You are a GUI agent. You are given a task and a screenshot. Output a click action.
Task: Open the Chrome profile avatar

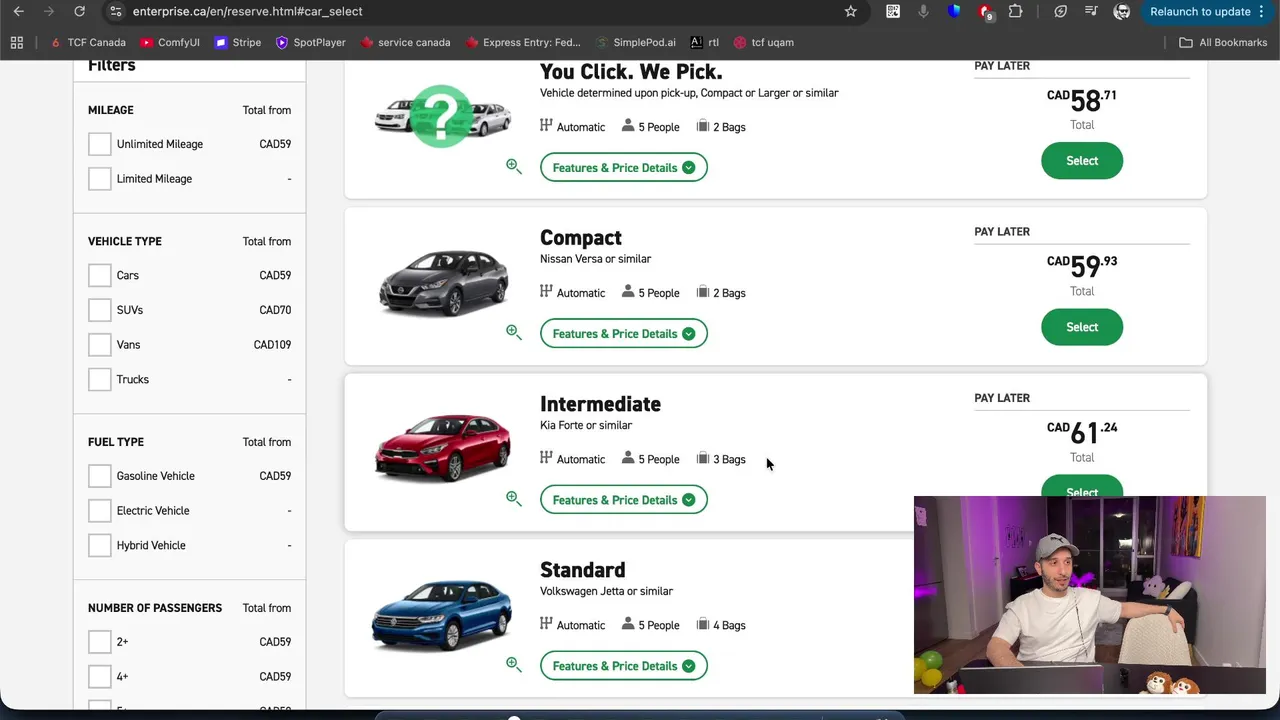pyautogui.click(x=1122, y=11)
